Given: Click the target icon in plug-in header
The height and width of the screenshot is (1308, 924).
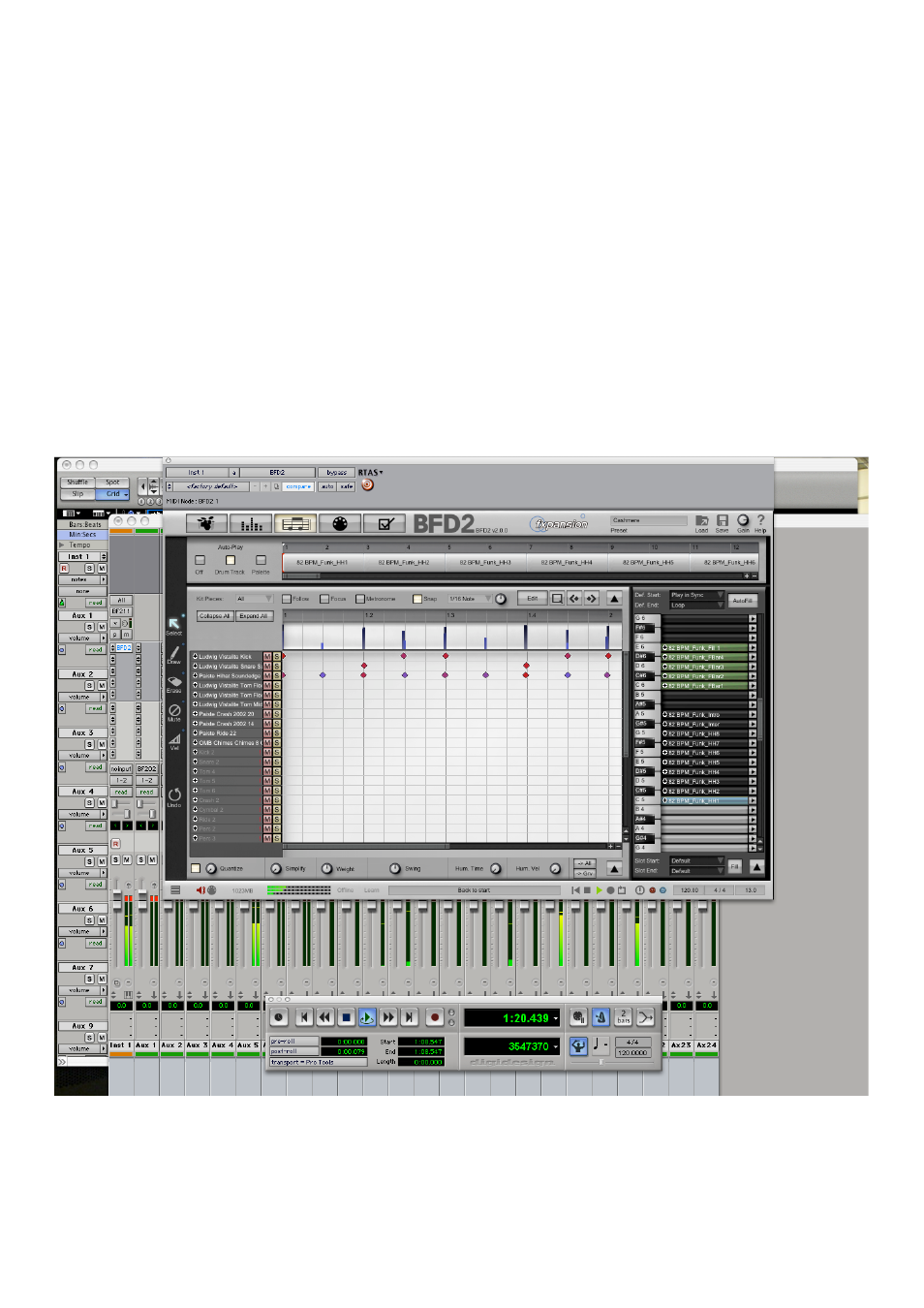Looking at the screenshot, I should click(367, 485).
